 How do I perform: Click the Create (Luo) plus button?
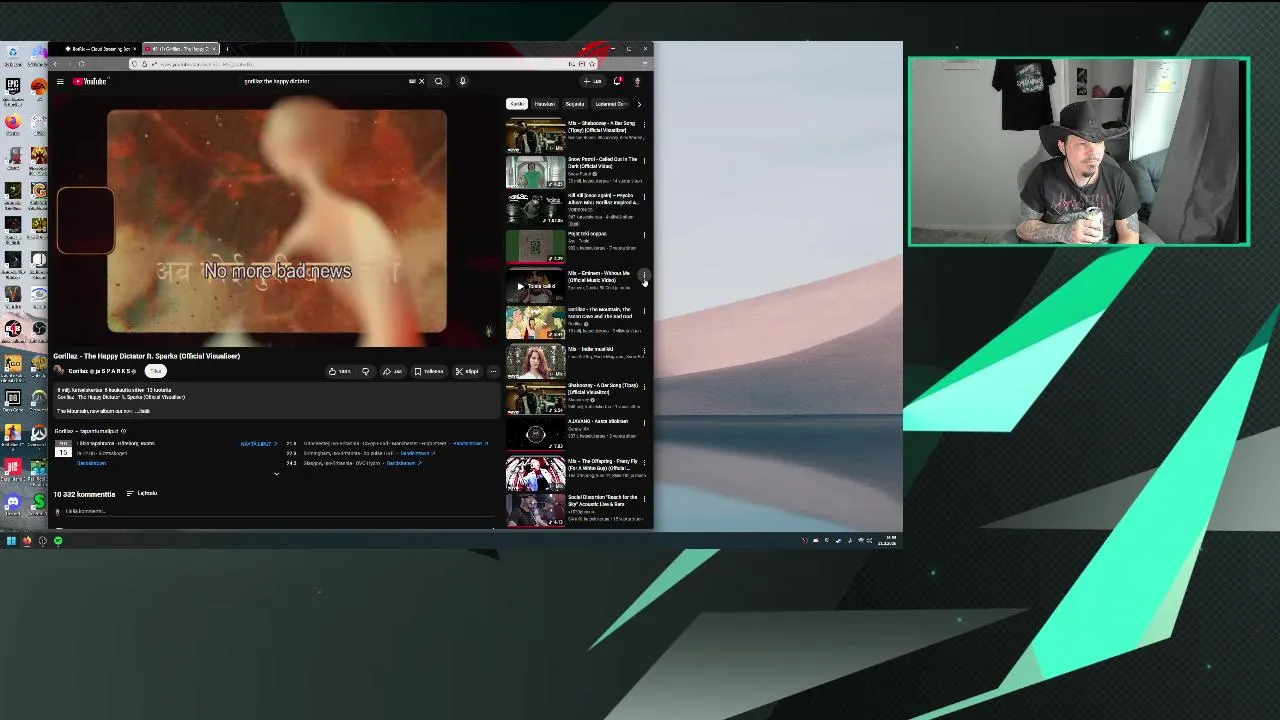click(594, 81)
